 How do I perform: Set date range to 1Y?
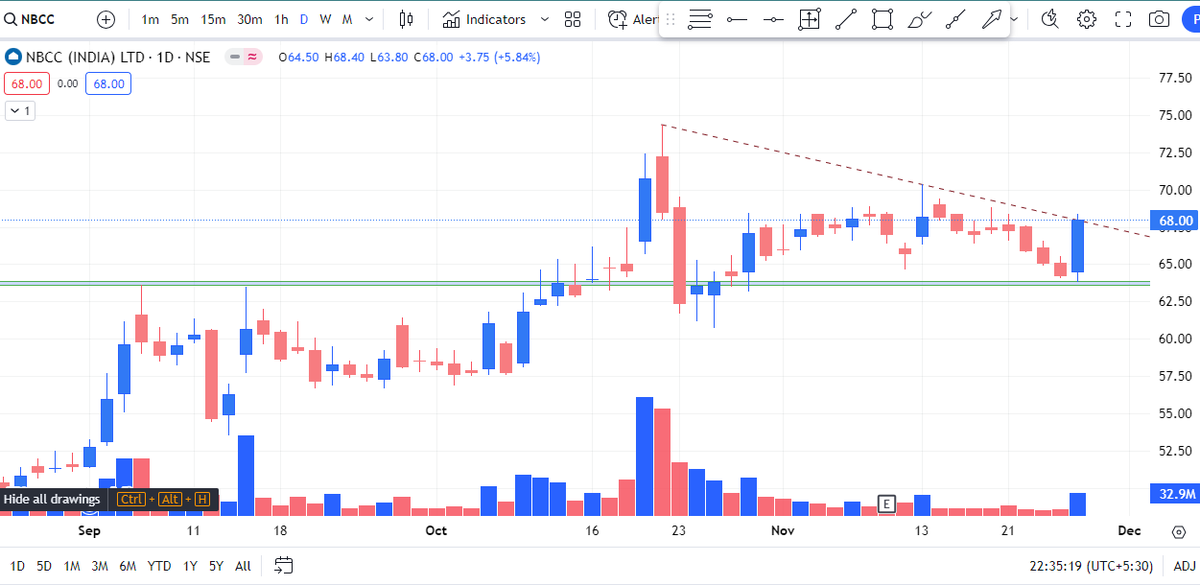coord(189,565)
